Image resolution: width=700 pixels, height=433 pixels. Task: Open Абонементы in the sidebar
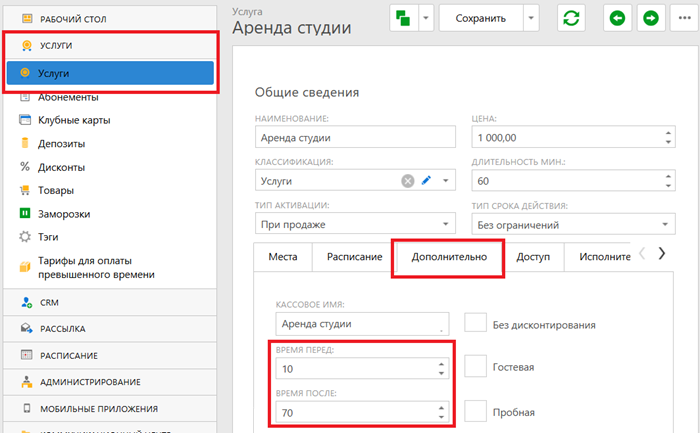tap(68, 97)
